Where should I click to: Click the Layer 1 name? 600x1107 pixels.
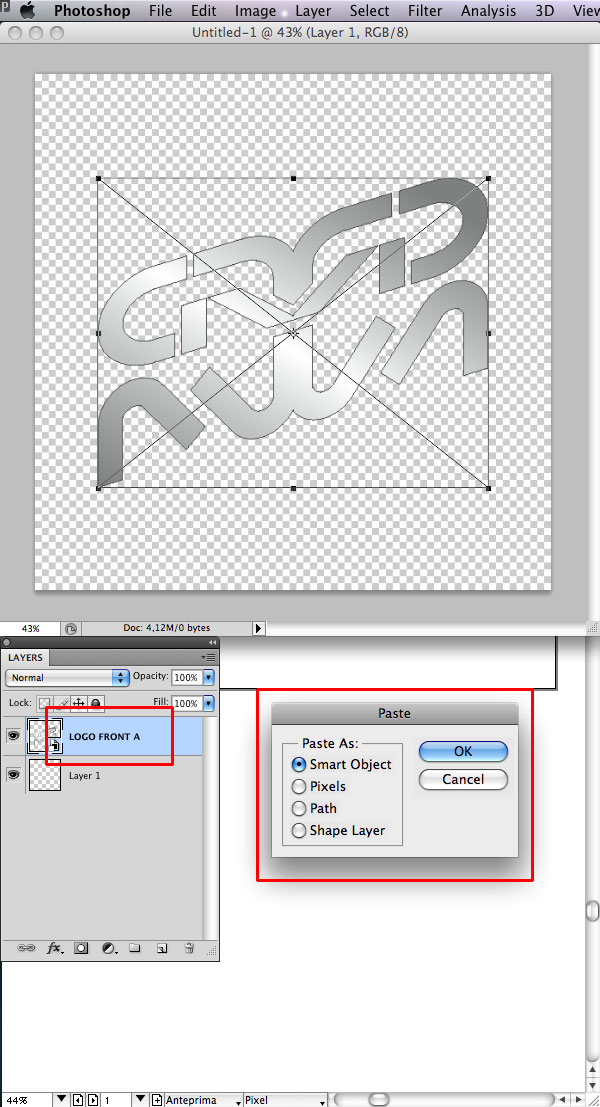tap(85, 775)
